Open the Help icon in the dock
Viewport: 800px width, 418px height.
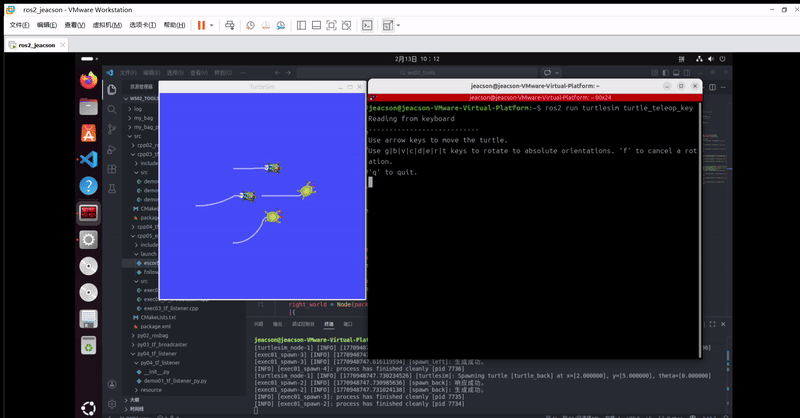coord(88,186)
